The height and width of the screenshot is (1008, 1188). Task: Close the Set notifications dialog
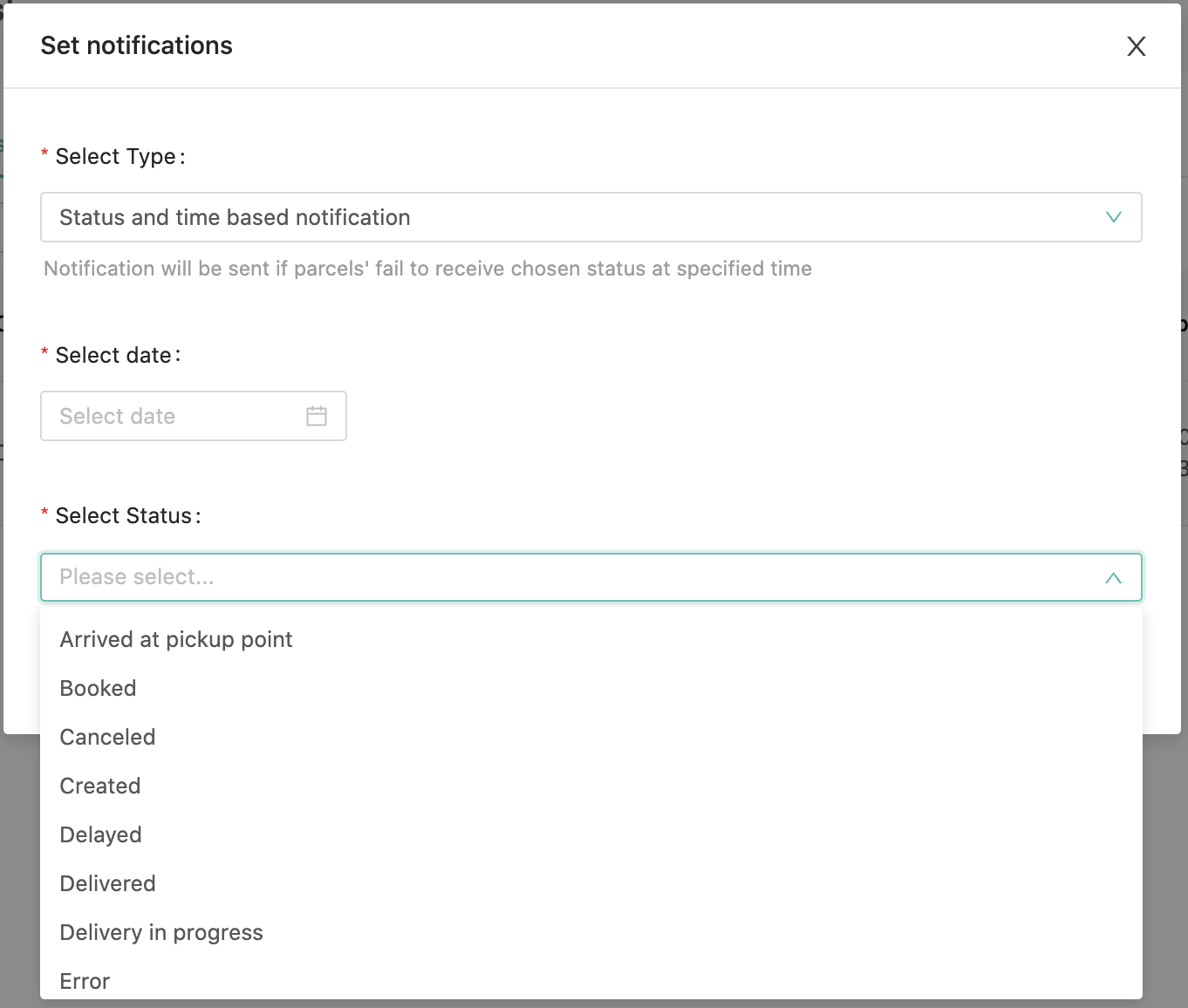[1136, 46]
